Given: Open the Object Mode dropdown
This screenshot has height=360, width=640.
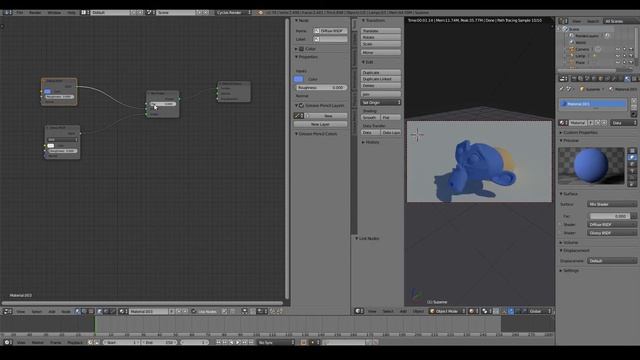Looking at the screenshot, I should pyautogui.click(x=447, y=311).
